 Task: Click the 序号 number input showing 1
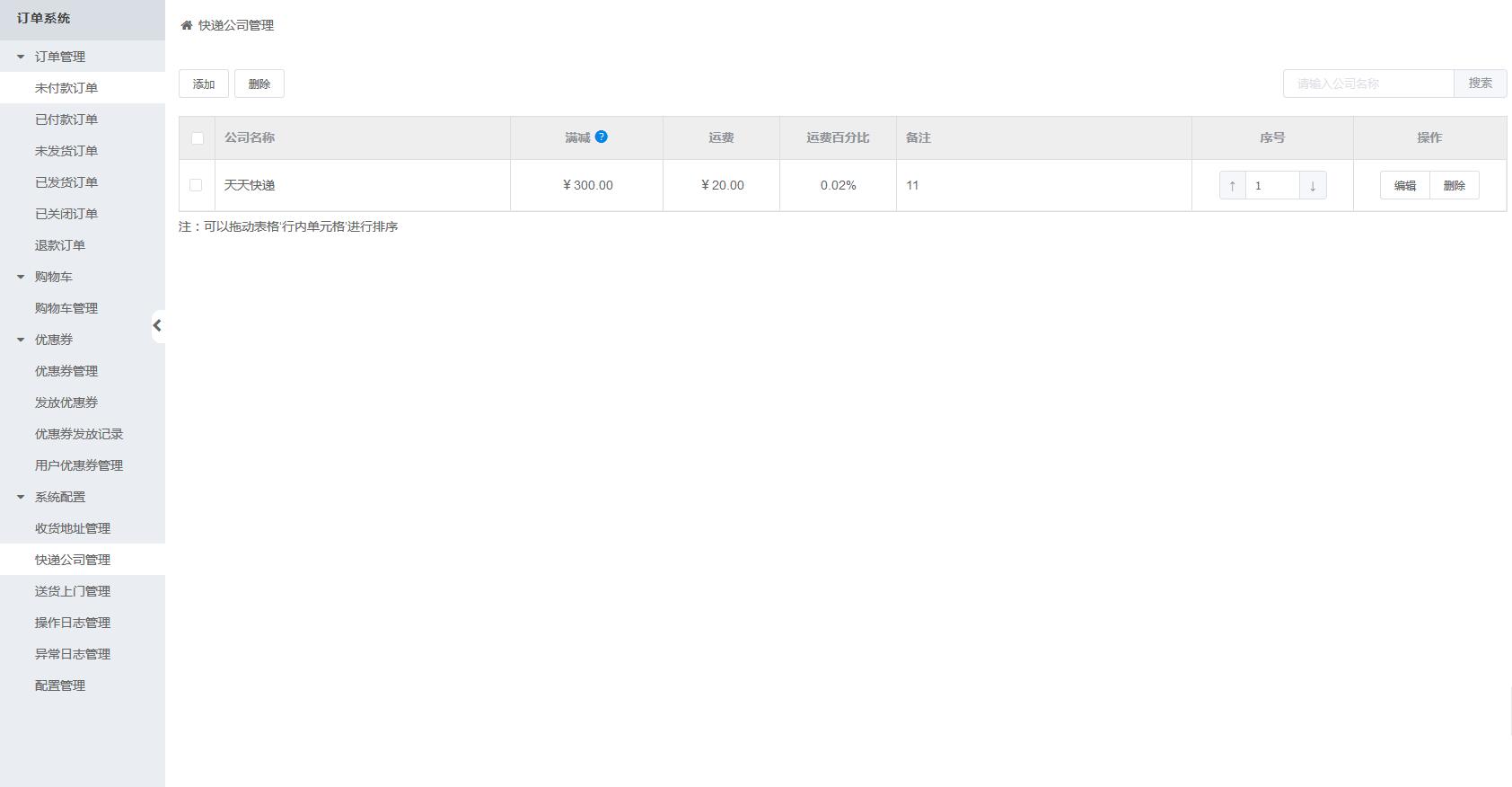coord(1272,186)
